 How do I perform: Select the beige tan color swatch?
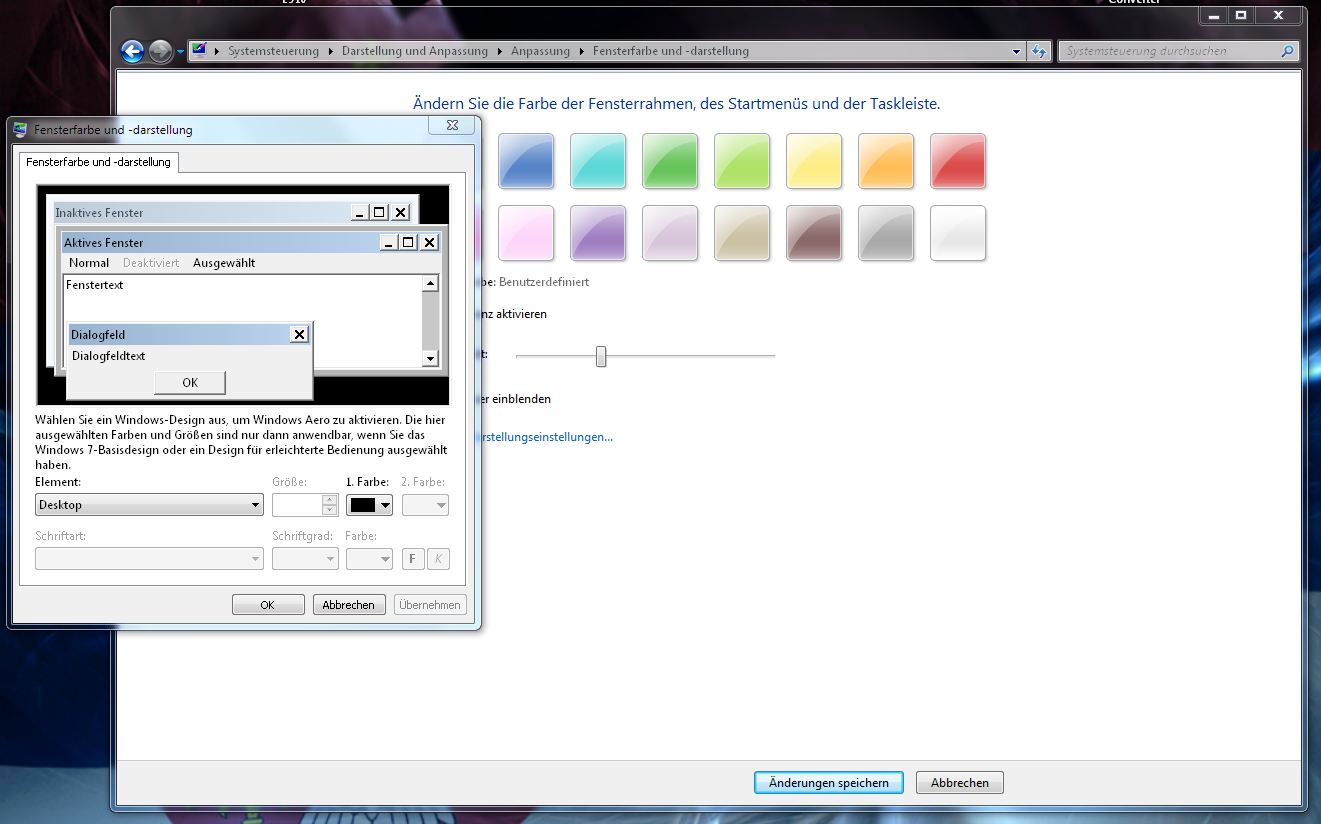742,233
